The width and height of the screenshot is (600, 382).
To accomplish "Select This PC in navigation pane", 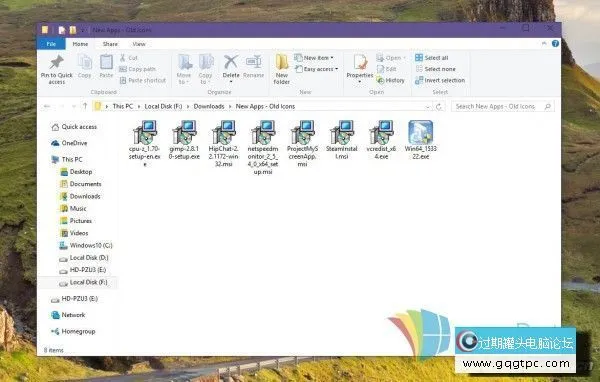I will [x=67, y=160].
